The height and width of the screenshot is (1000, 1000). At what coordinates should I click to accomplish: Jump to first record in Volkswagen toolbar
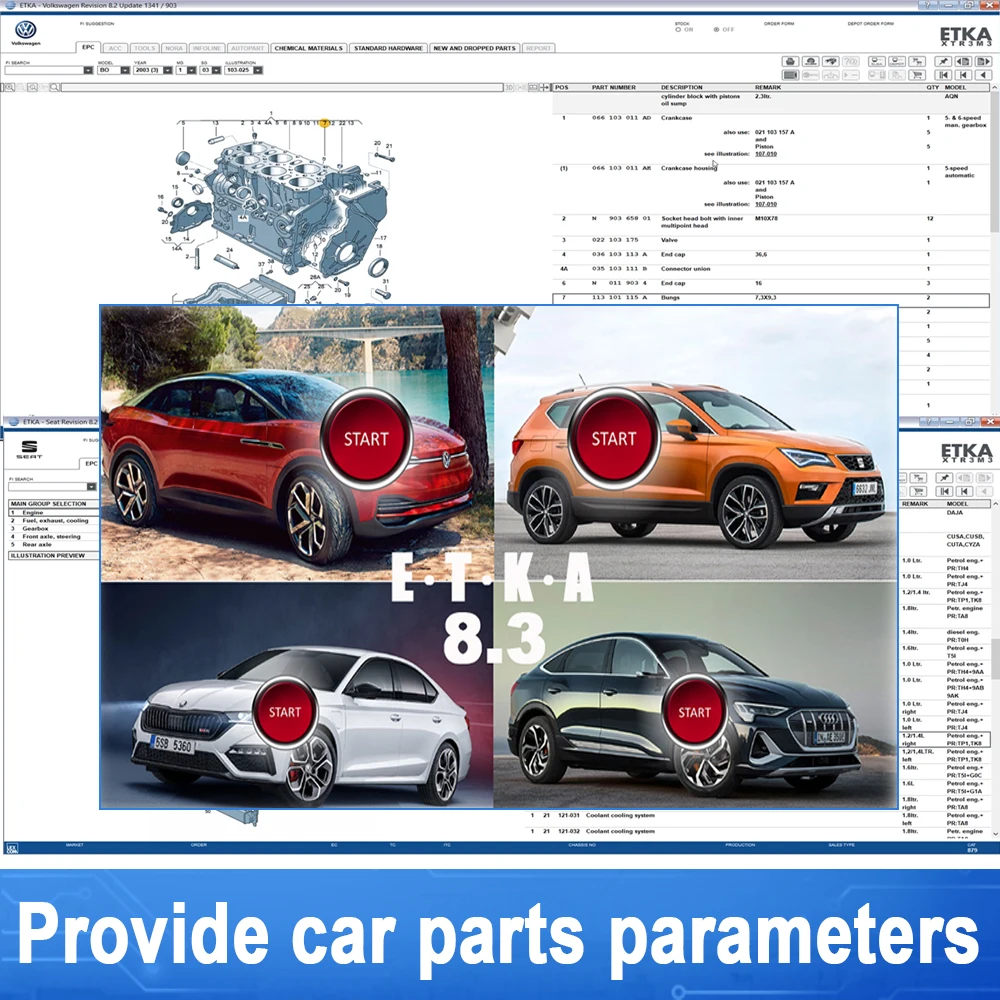click(x=943, y=75)
